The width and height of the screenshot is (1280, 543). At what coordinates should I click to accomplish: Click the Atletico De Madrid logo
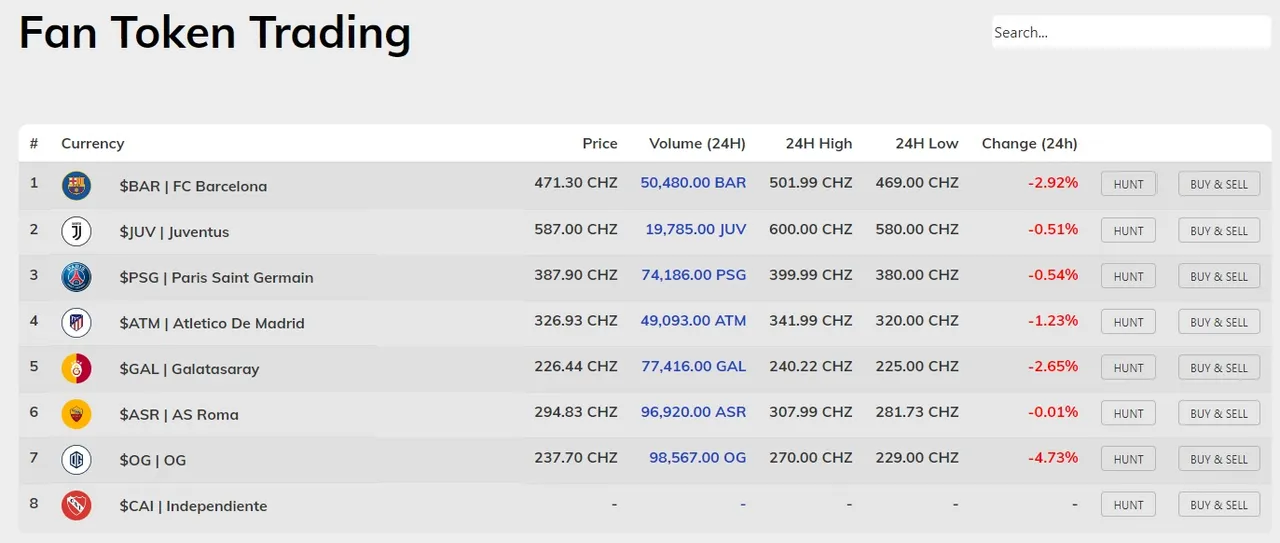pyautogui.click(x=76, y=323)
